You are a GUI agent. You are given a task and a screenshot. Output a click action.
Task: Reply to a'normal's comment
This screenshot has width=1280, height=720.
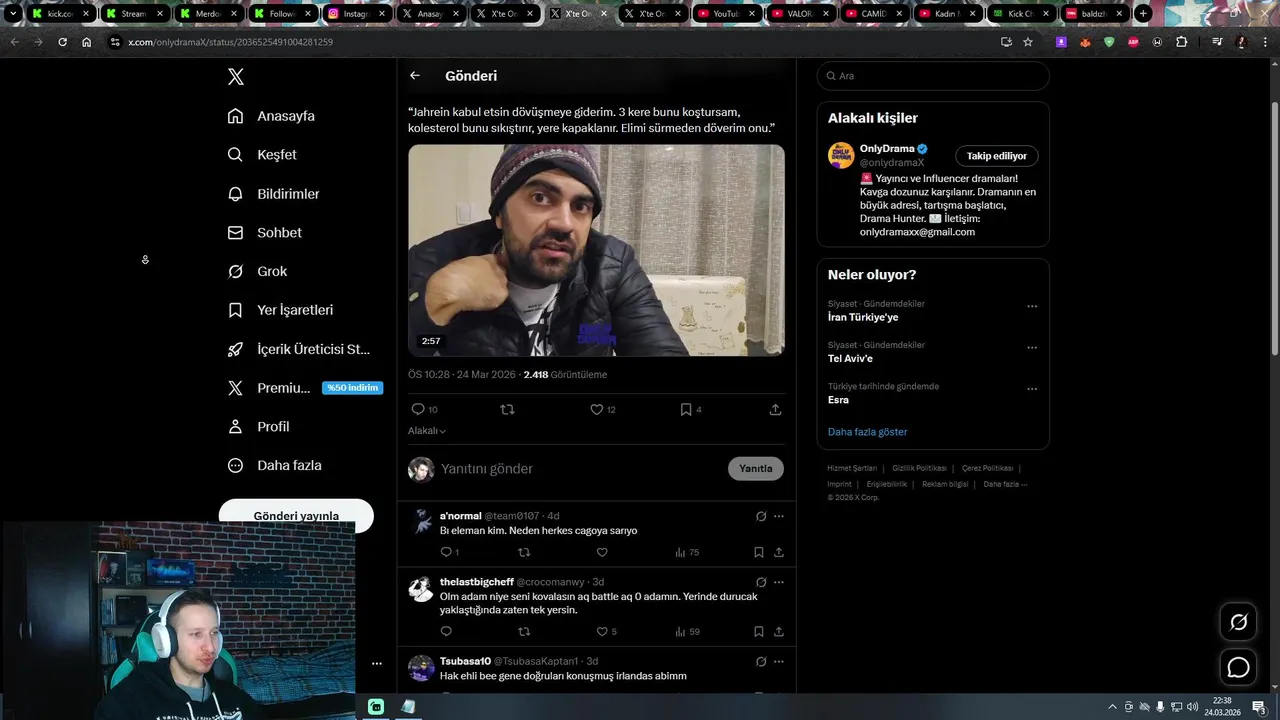point(446,552)
